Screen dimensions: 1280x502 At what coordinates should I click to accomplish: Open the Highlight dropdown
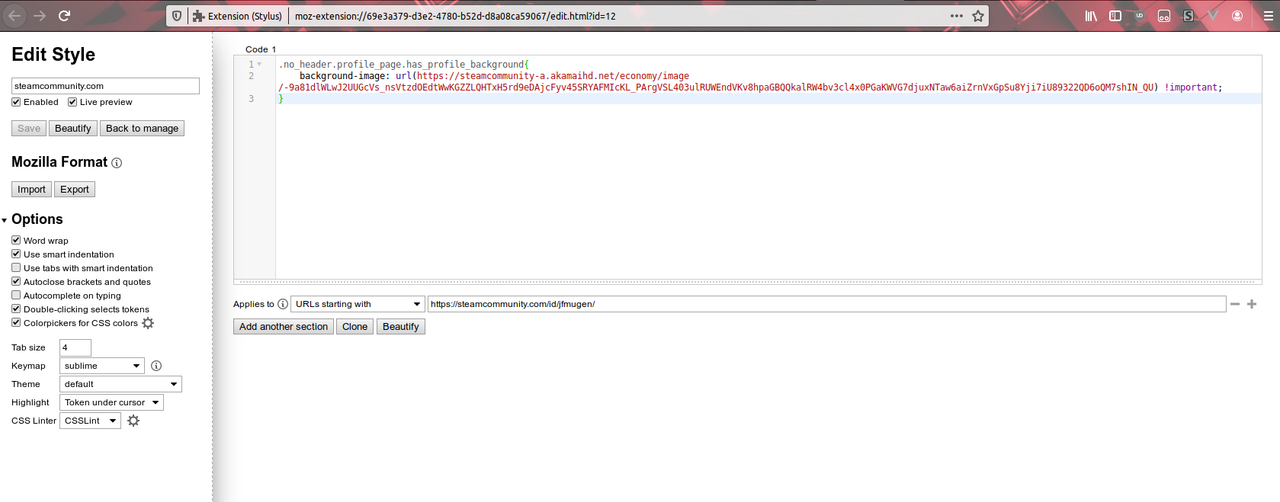point(112,403)
